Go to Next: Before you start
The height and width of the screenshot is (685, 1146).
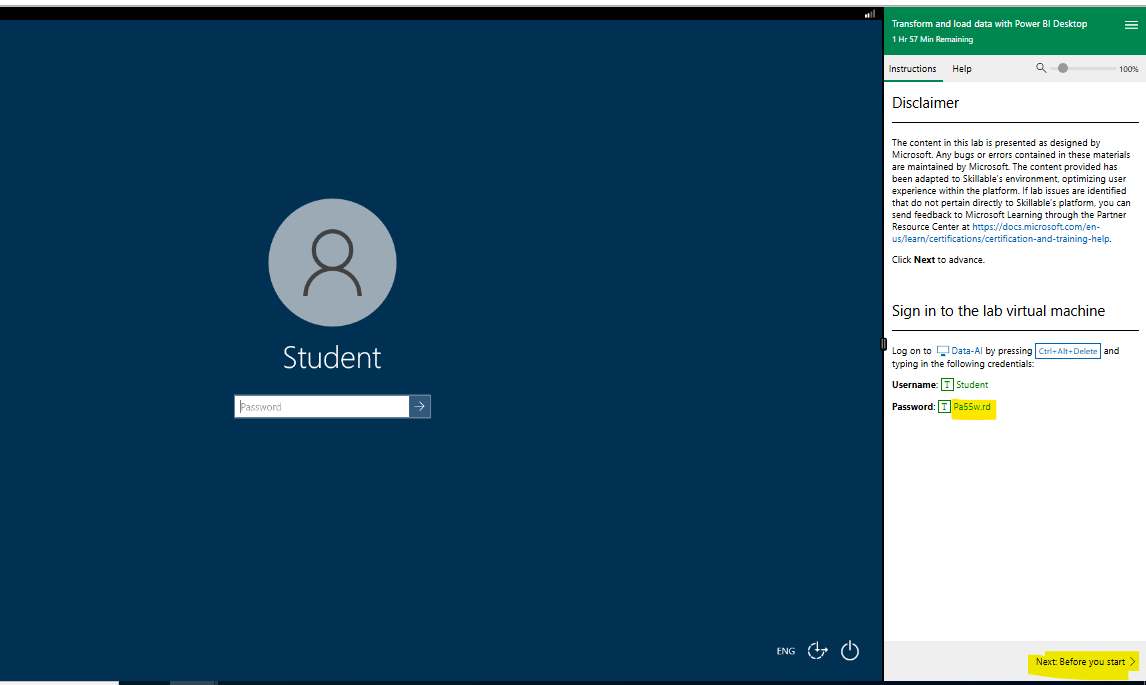coord(1085,662)
